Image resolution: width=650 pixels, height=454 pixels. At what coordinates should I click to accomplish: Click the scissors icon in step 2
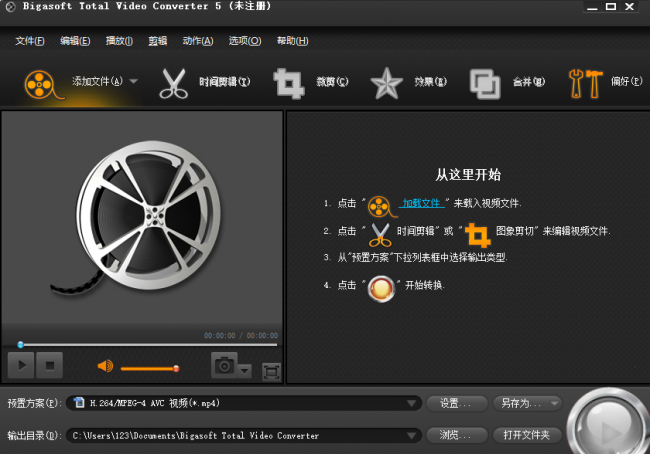[x=380, y=235]
